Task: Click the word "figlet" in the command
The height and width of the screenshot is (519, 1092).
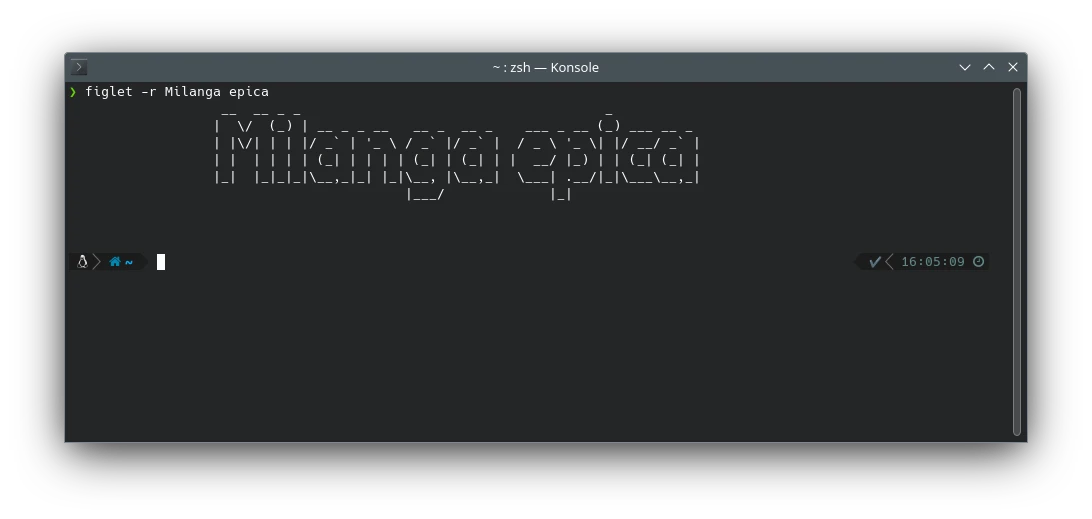Action: click(x=109, y=92)
